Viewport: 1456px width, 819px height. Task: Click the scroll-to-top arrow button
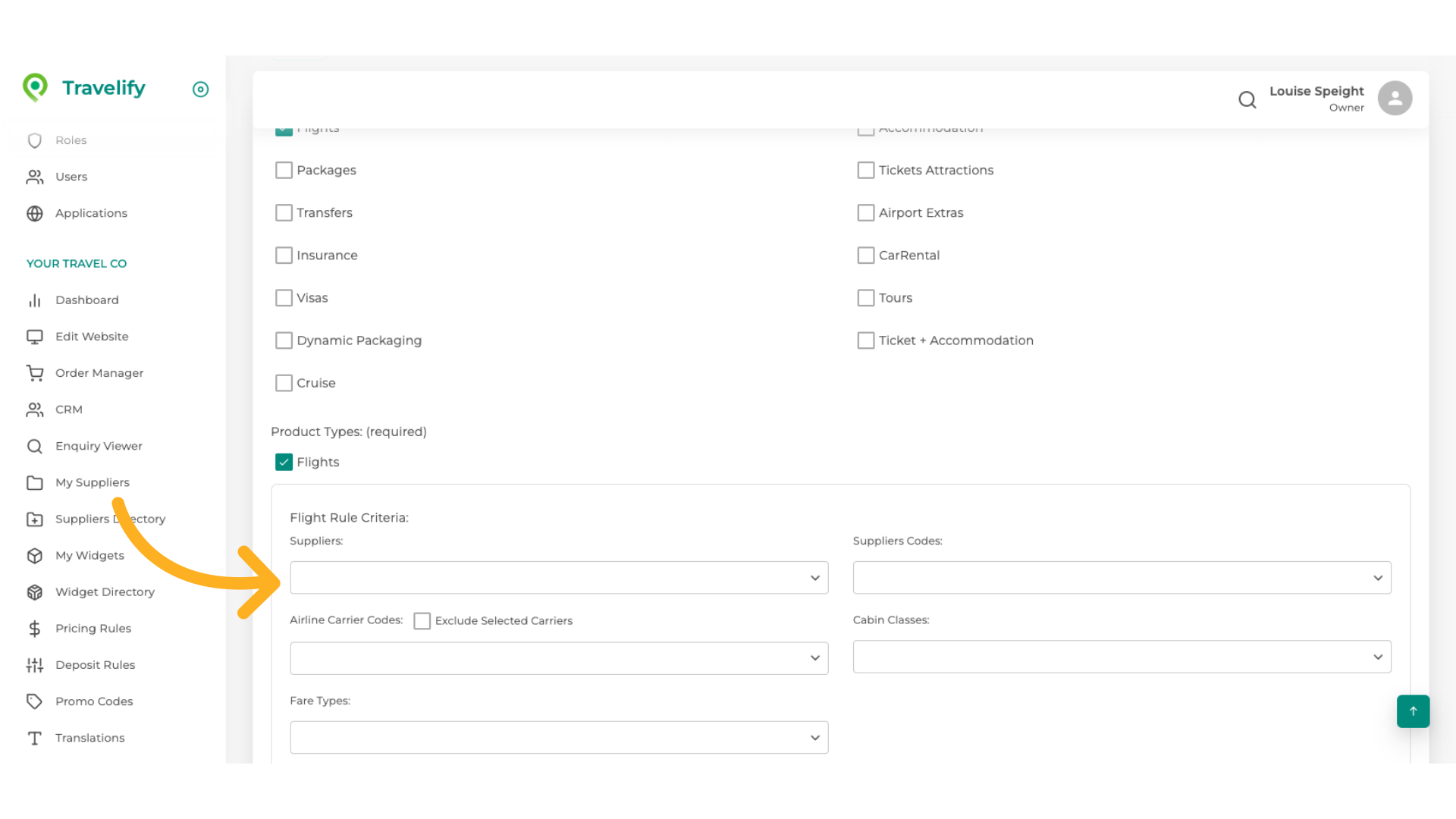coord(1413,711)
